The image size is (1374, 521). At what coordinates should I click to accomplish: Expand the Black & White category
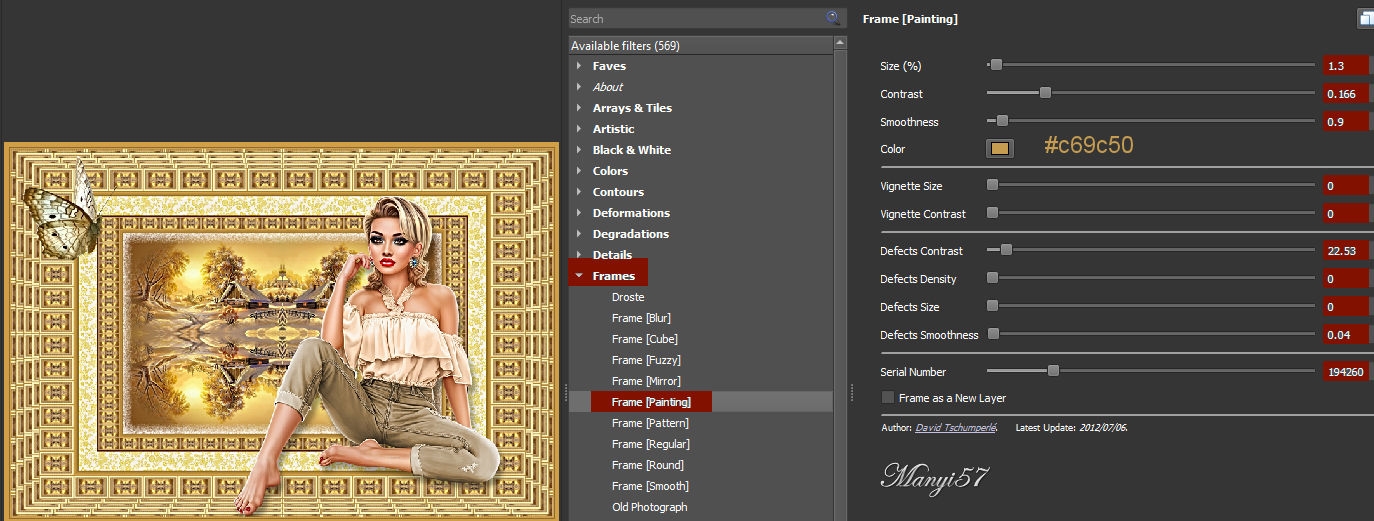pyautogui.click(x=579, y=150)
